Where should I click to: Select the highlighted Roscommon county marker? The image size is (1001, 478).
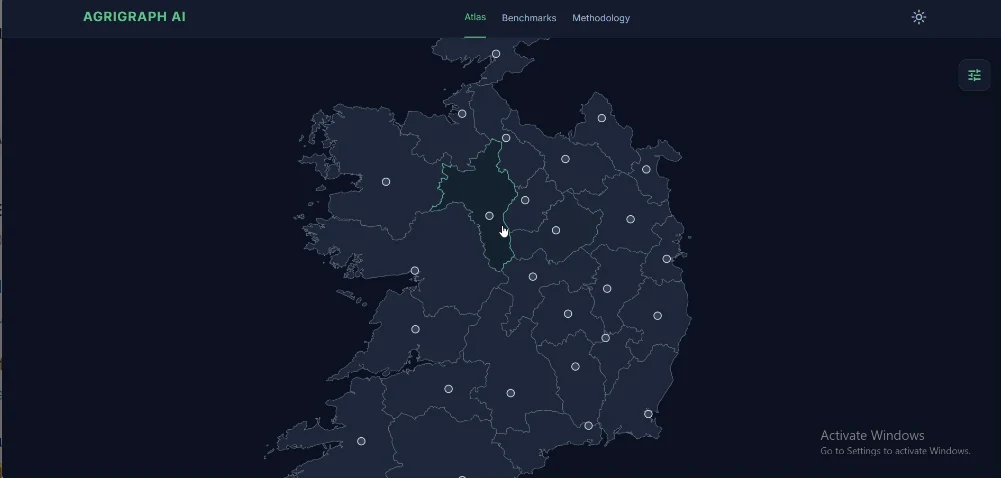[x=489, y=216]
